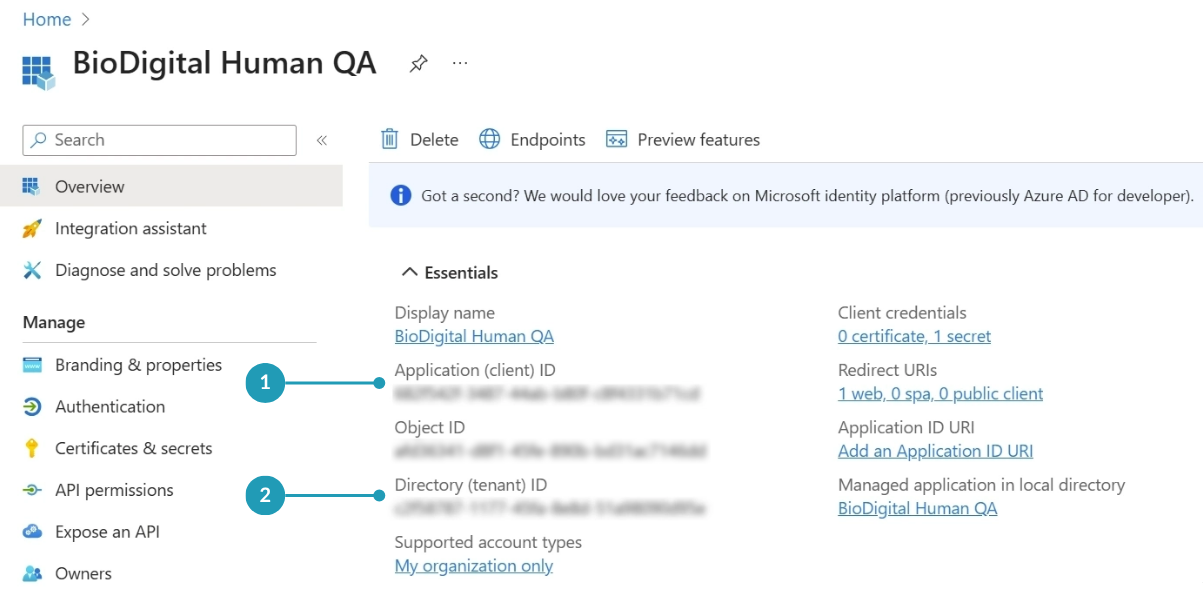Image resolution: width=1203 pixels, height=596 pixels.
Task: Click the Authentication icon
Action: click(x=32, y=406)
